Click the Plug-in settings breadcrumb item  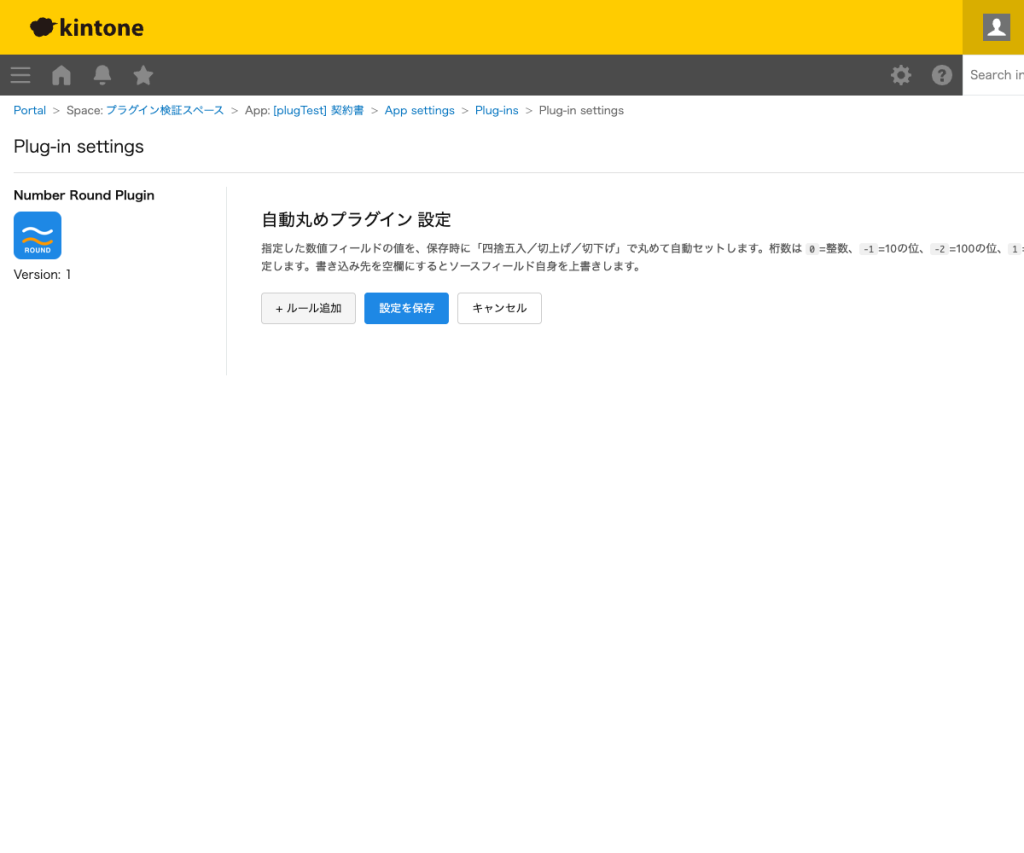click(580, 110)
